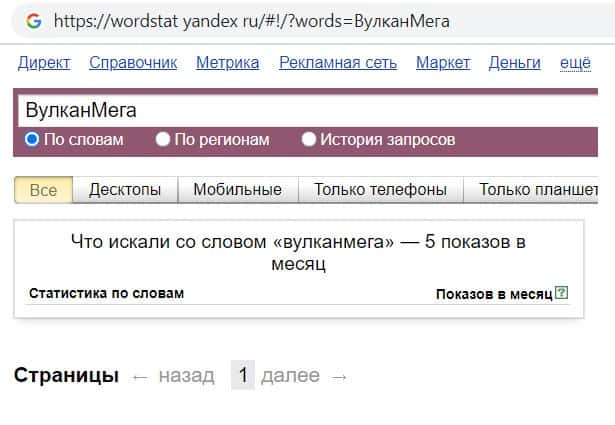Select the 'Только планшеты' tab
Image resolution: width=615 pixels, height=425 pixels.
[x=537, y=190]
